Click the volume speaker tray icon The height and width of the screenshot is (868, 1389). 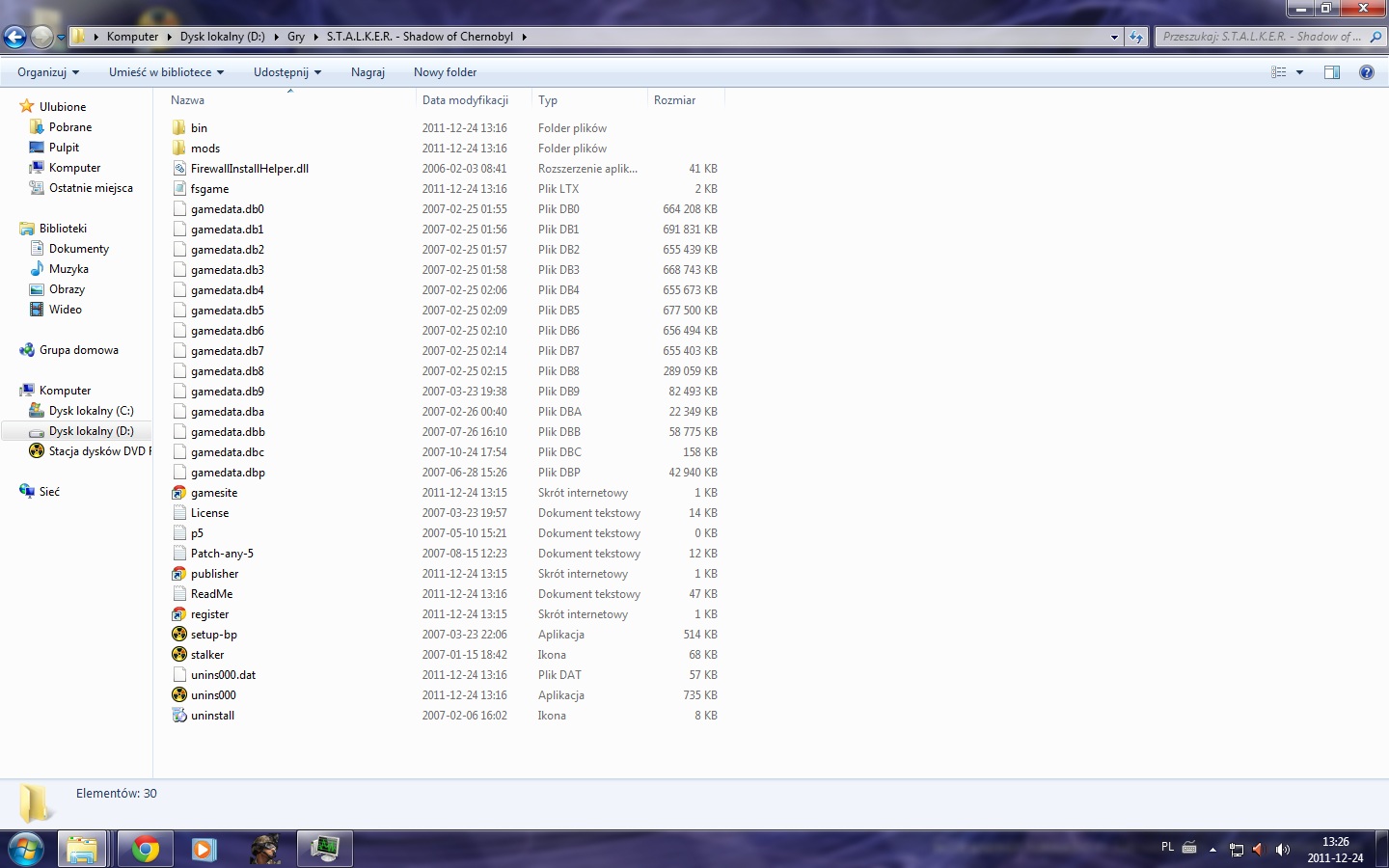(x=1283, y=850)
